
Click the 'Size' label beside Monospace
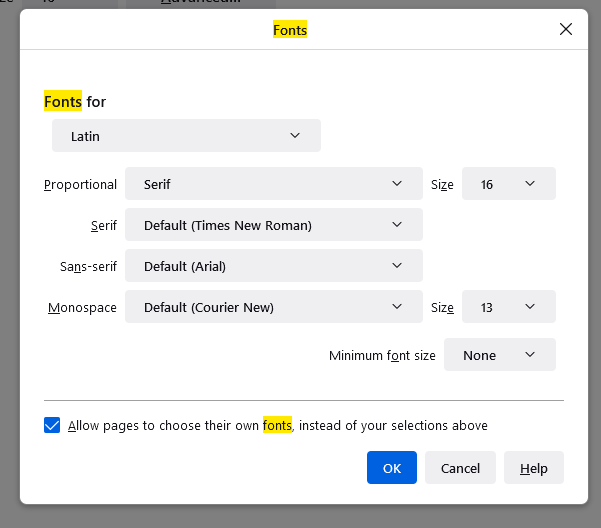point(442,308)
